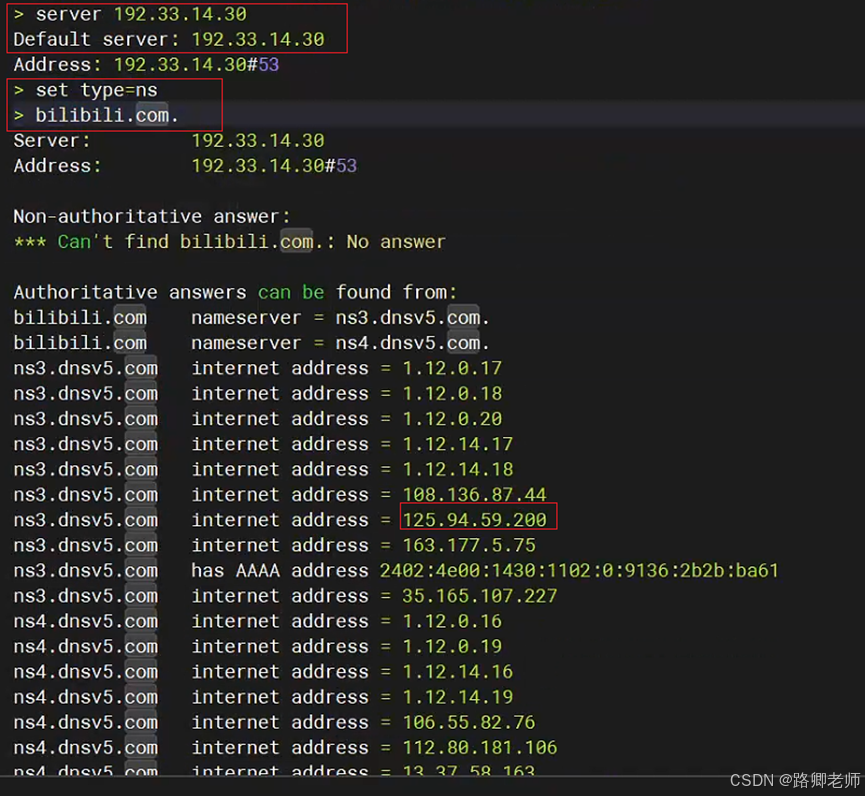Viewport: 865px width, 796px height.
Task: Click IP address 1.12.0.17
Action: click(x=452, y=368)
